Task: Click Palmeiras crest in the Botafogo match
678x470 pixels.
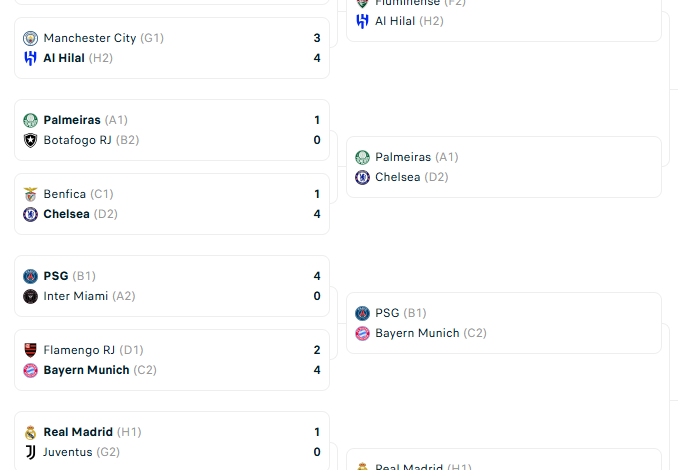Action: [x=30, y=120]
